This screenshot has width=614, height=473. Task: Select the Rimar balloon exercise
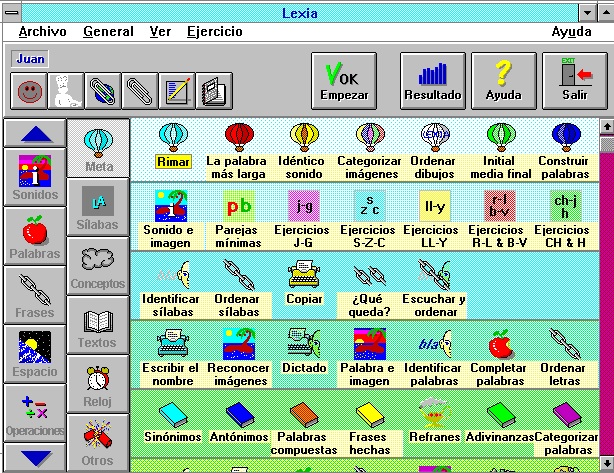click(173, 146)
